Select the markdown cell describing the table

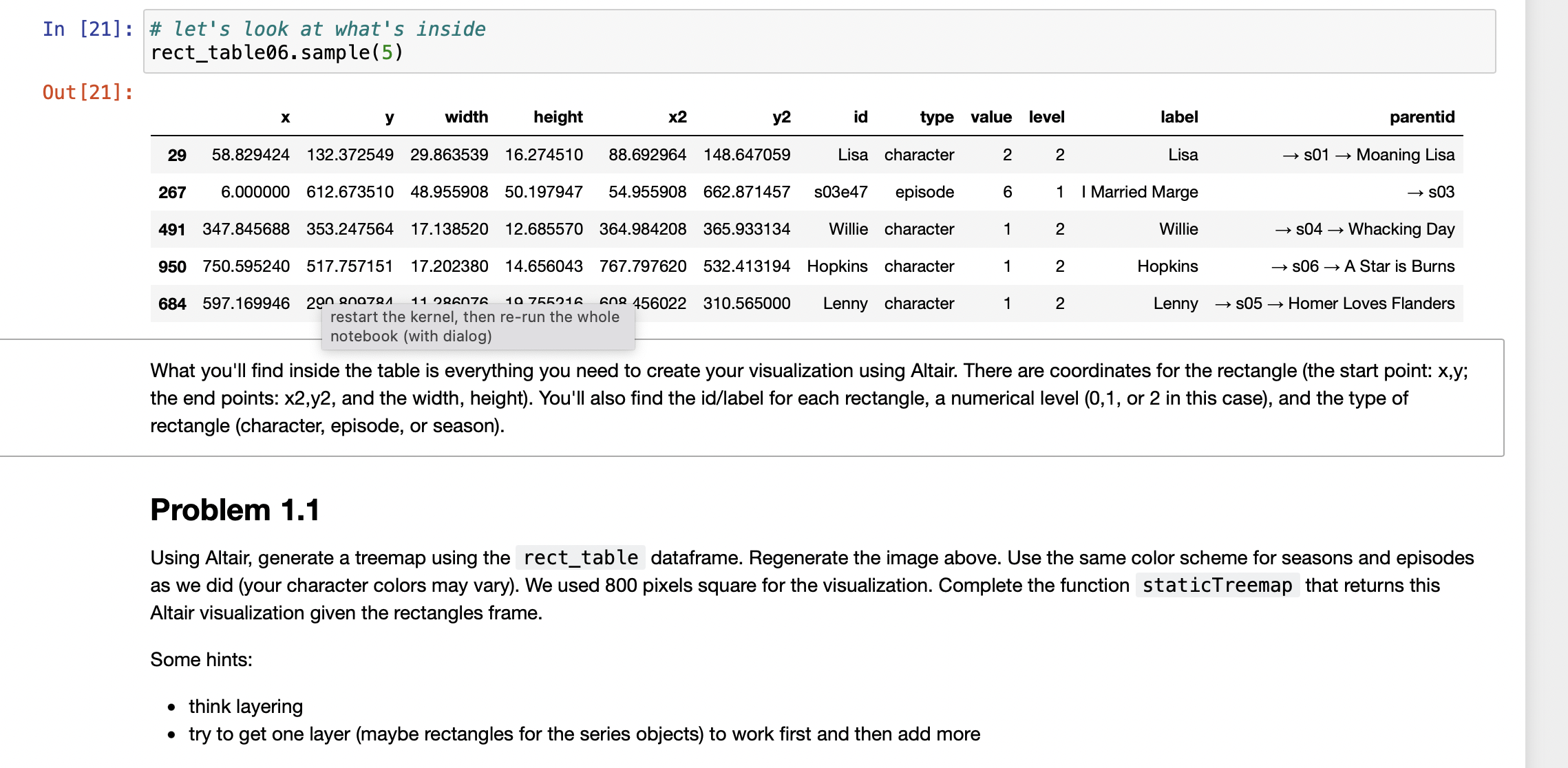809,398
